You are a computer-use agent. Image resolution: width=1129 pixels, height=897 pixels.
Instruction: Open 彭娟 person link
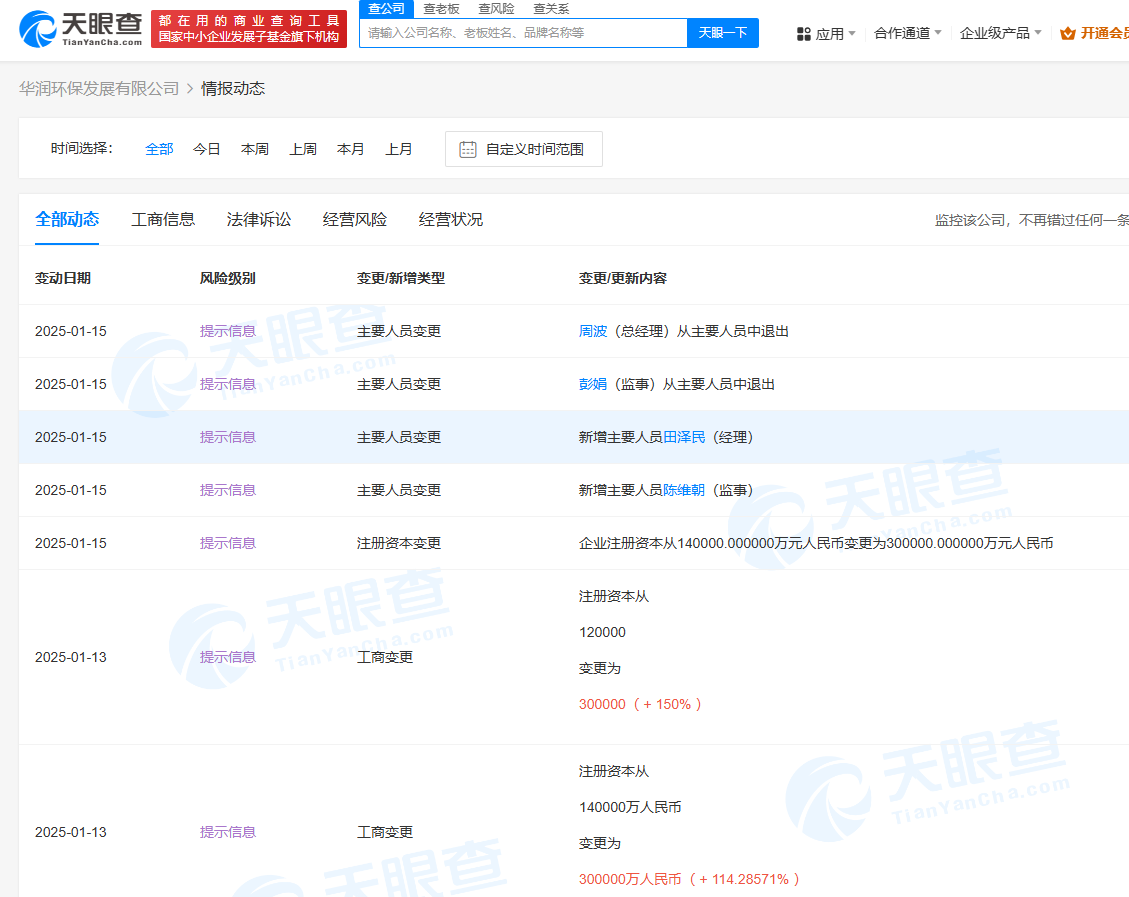coord(593,384)
